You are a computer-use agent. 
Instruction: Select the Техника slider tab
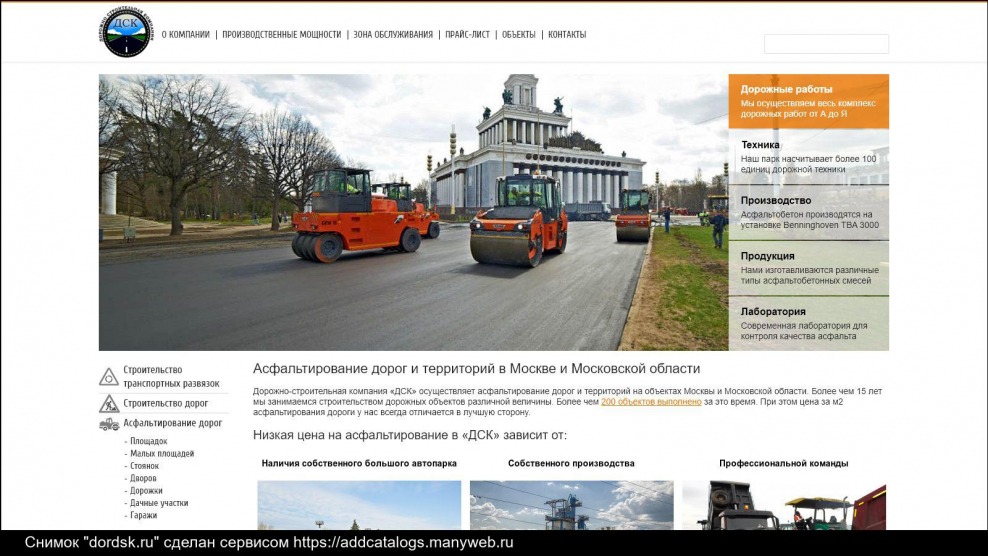(808, 157)
